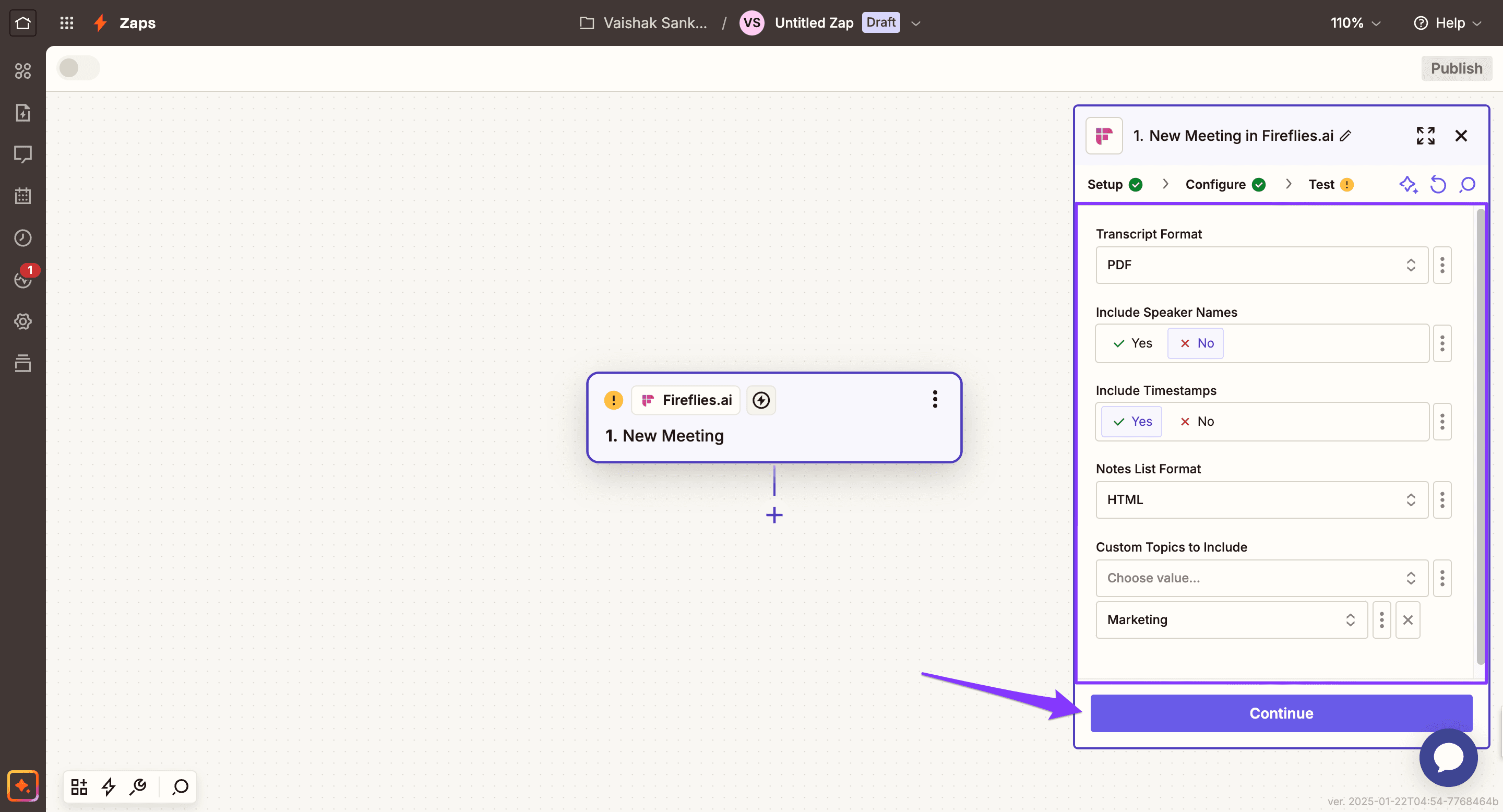The height and width of the screenshot is (812, 1503).
Task: Click the search icon in bottom toolbar
Action: point(180,787)
